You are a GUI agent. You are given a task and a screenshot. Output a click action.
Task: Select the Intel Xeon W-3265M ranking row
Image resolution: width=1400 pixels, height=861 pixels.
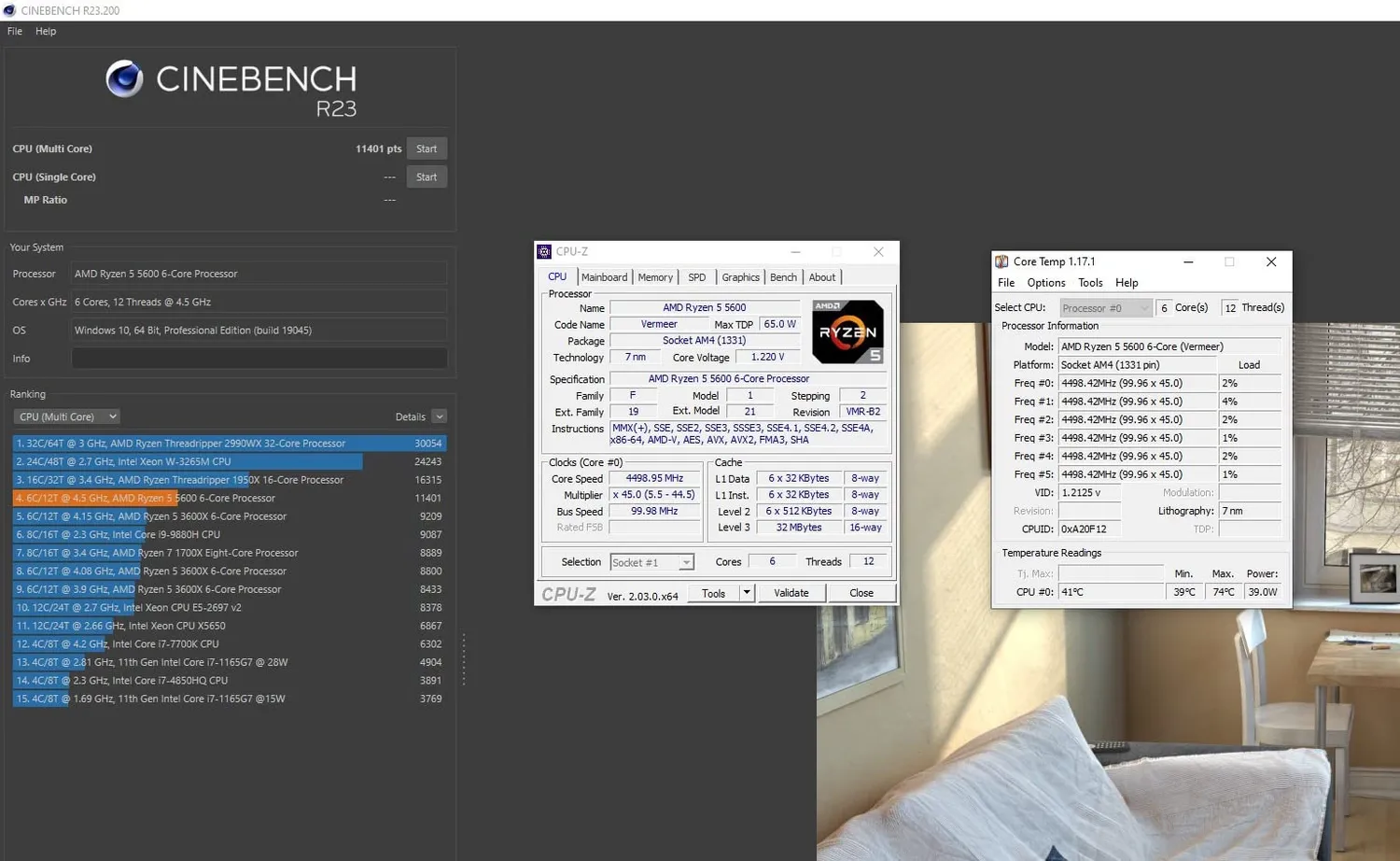(230, 461)
